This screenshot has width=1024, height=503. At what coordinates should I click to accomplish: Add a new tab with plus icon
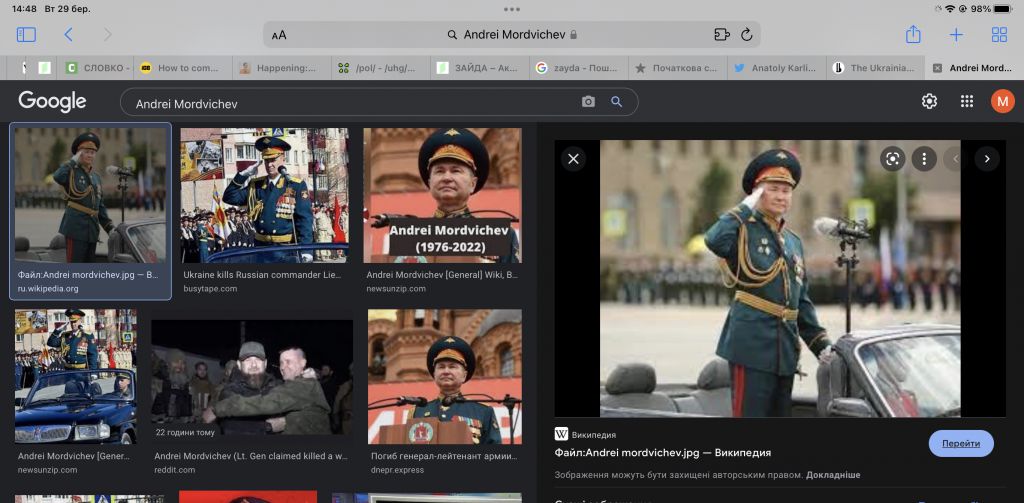(956, 35)
